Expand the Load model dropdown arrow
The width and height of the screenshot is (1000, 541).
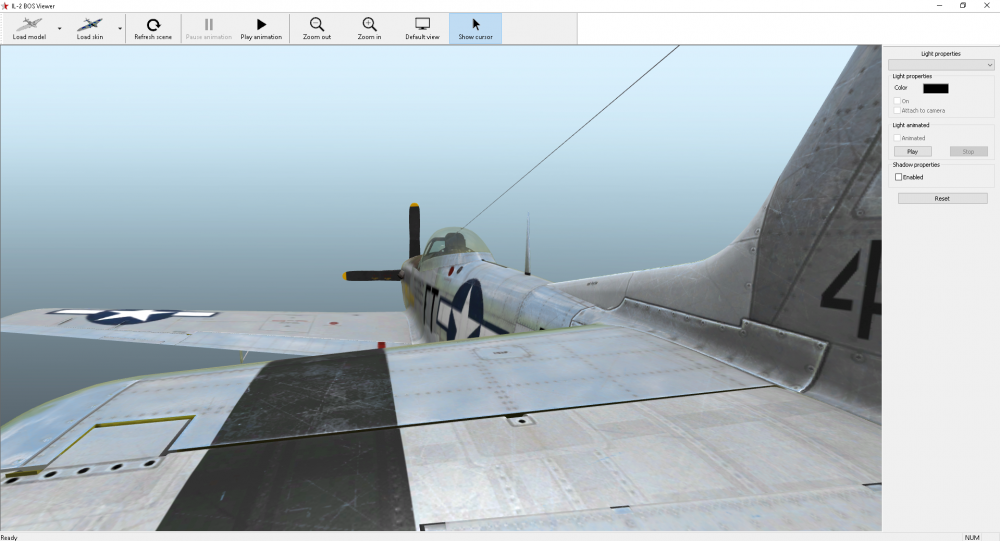point(59,28)
